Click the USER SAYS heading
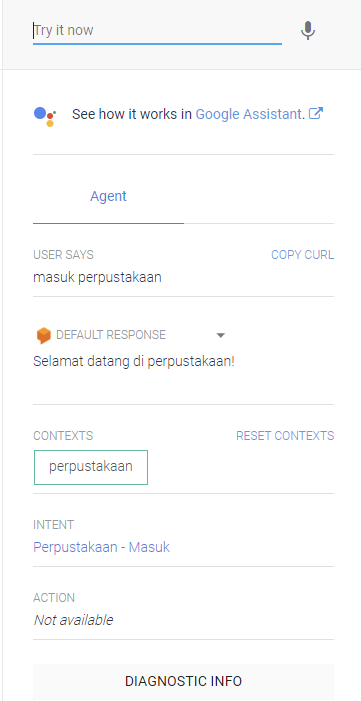Image resolution: width=361 pixels, height=701 pixels. 64,255
